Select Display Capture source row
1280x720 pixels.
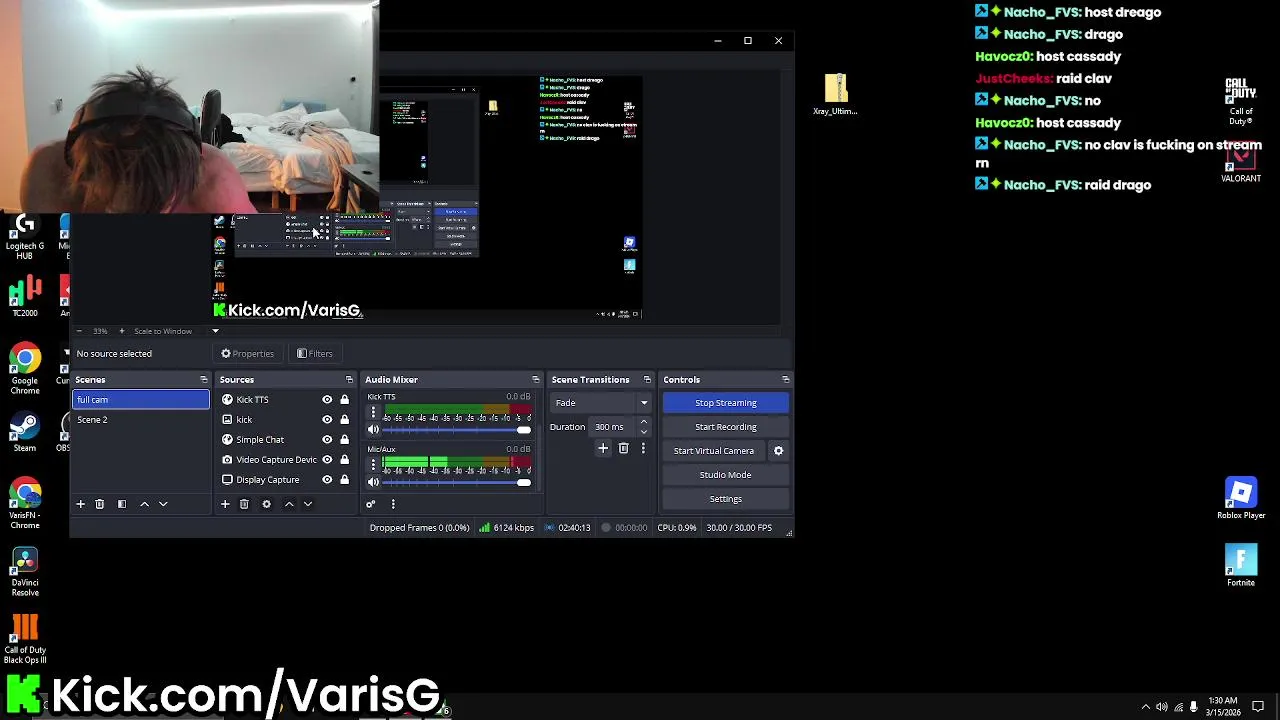coord(286,480)
